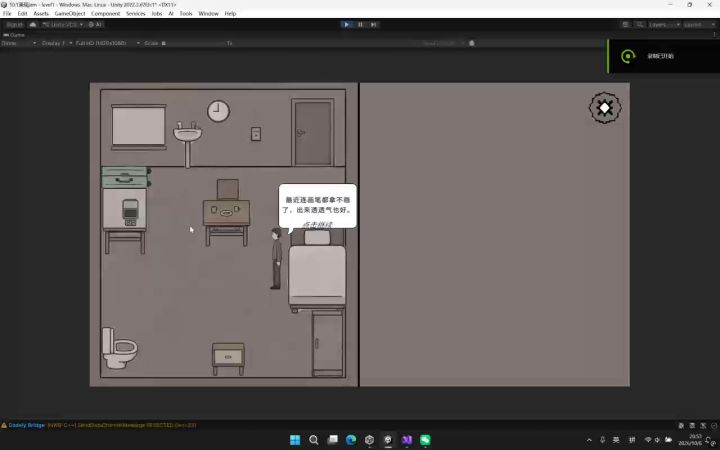Pause the running game
Image resolution: width=720 pixels, height=450 pixels.
(x=360, y=24)
